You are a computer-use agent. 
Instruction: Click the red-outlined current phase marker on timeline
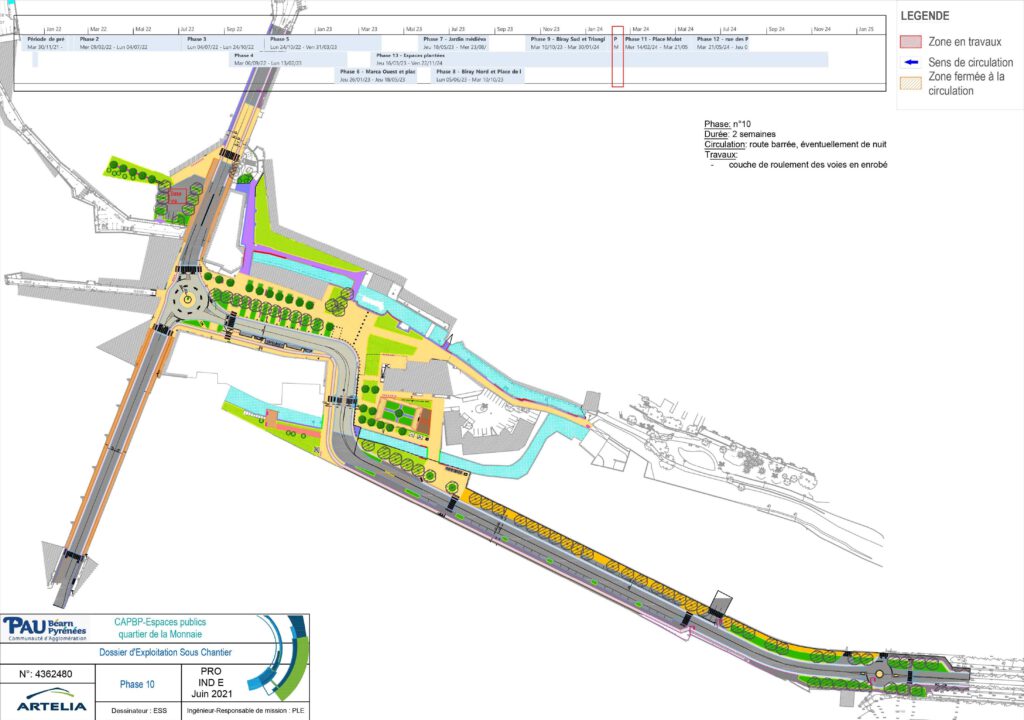click(618, 57)
